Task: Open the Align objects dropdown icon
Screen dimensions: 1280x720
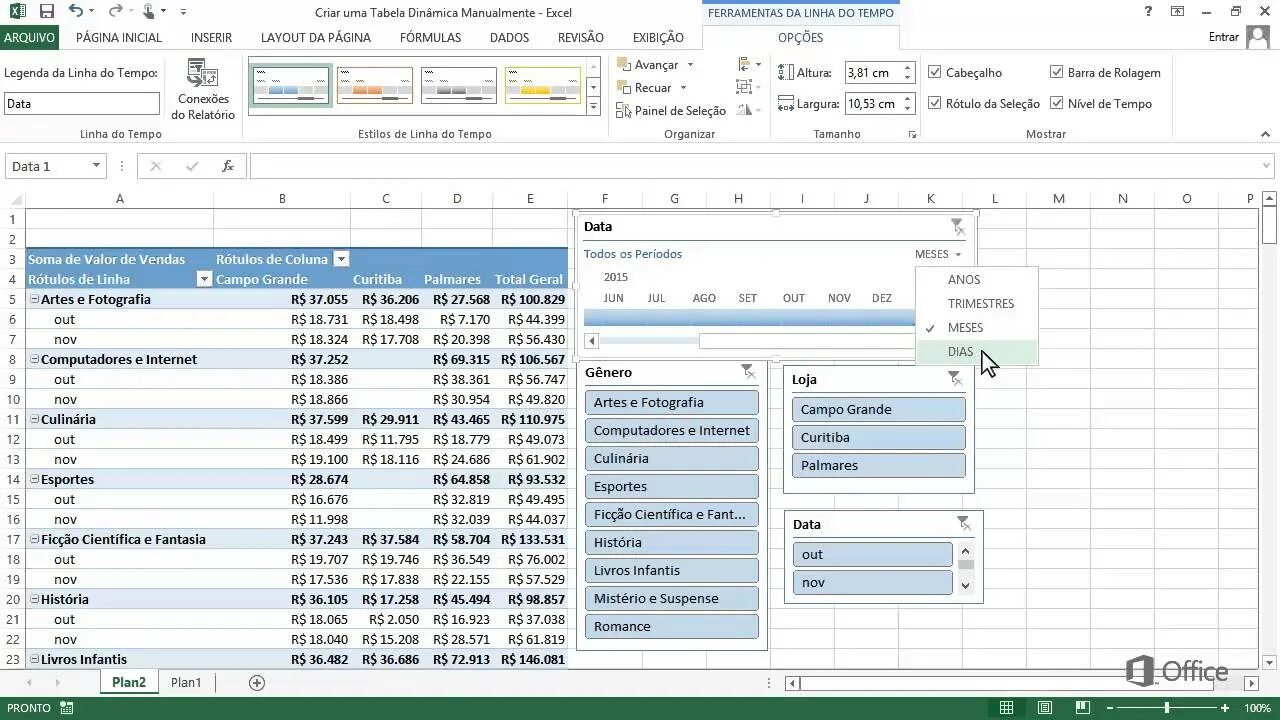Action: [748, 64]
